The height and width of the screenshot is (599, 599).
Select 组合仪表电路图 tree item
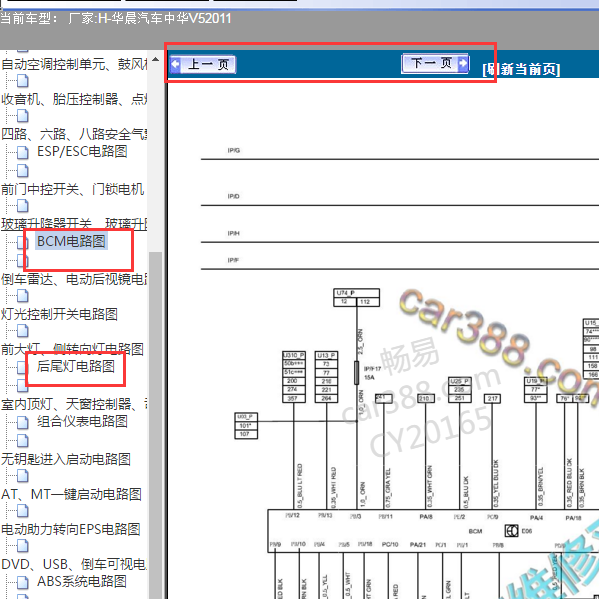82,421
